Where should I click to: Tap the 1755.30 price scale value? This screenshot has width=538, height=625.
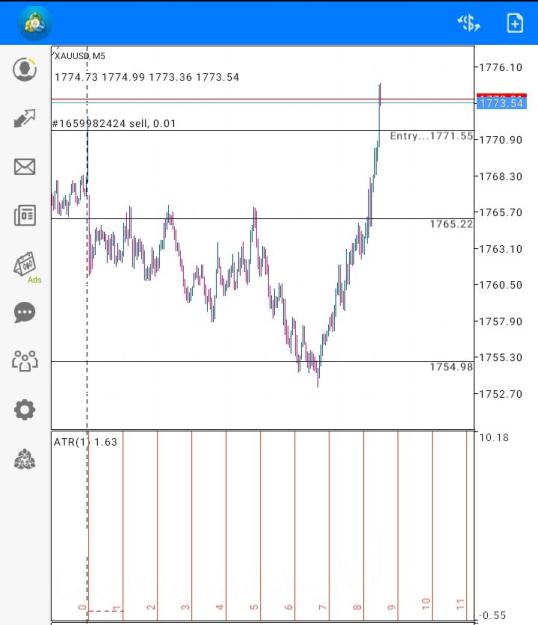pos(501,358)
